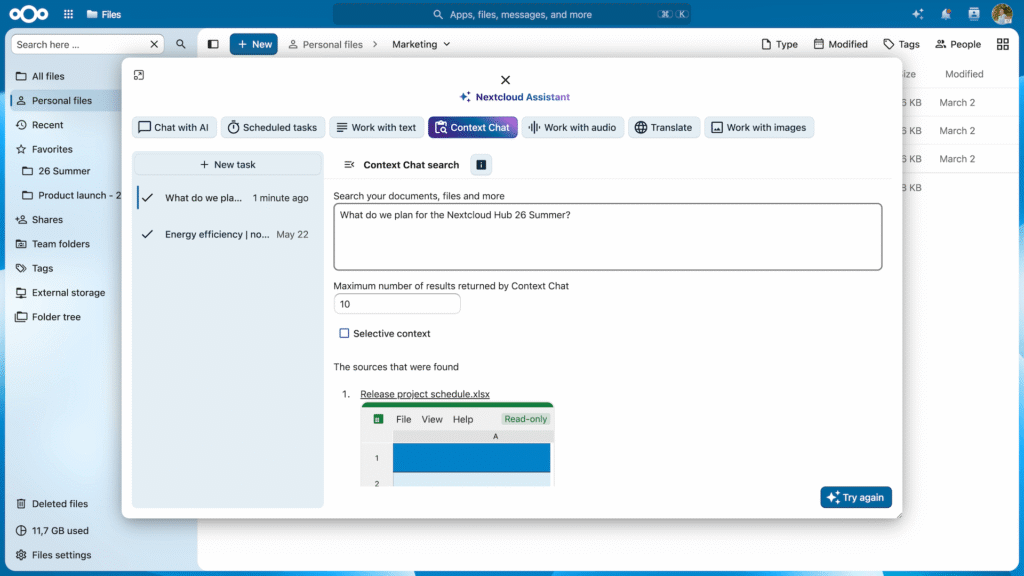The image size is (1024, 576).
Task: Click the info icon next to Context Chat search
Action: point(481,165)
